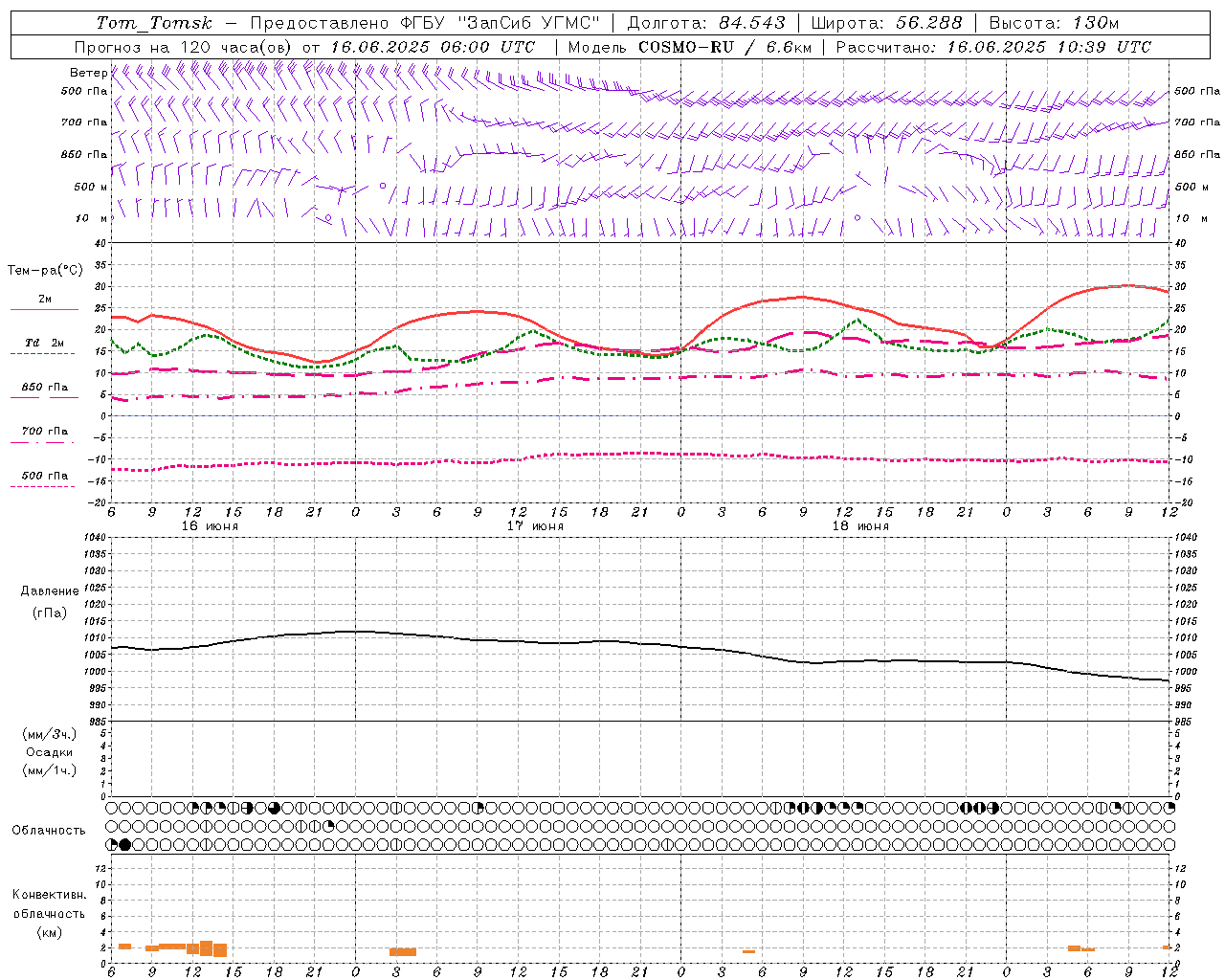The image size is (1225, 980).
Task: Click the Высота: 130м value
Action: [x=1054, y=23]
